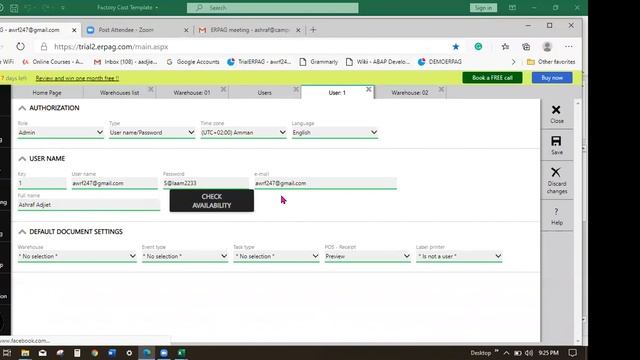
Task: Open Favorites list icon in Edge toolbar
Action: (x=505, y=47)
